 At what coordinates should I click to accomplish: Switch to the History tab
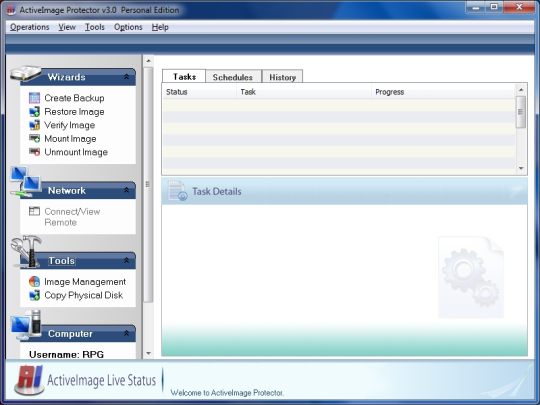[x=282, y=77]
